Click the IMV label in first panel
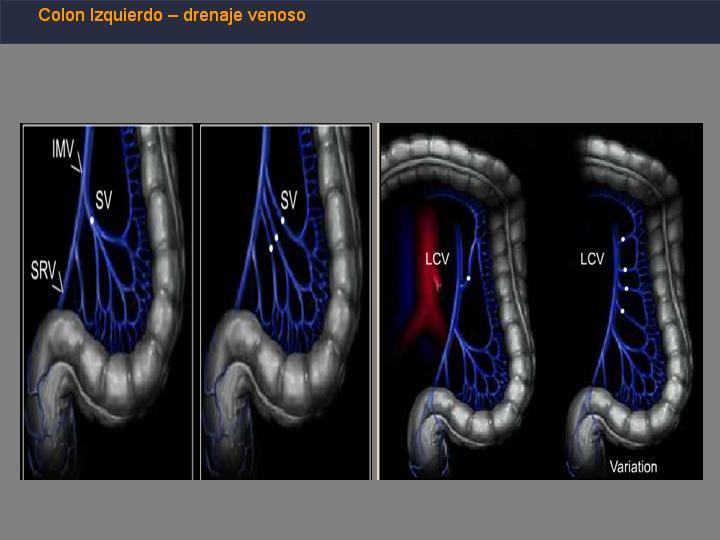The image size is (720, 540). 62,150
